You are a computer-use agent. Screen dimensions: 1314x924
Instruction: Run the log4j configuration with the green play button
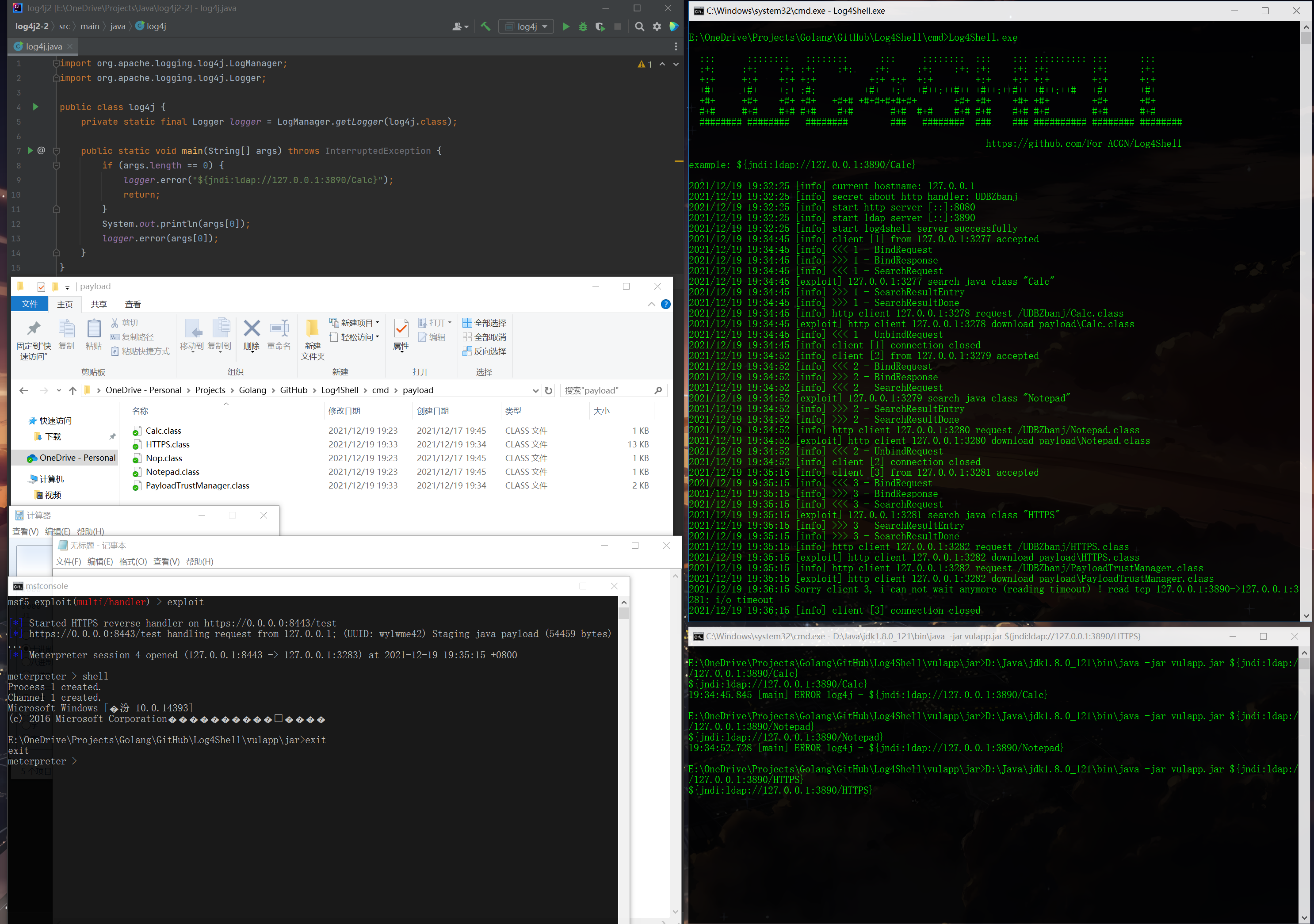coord(565,27)
